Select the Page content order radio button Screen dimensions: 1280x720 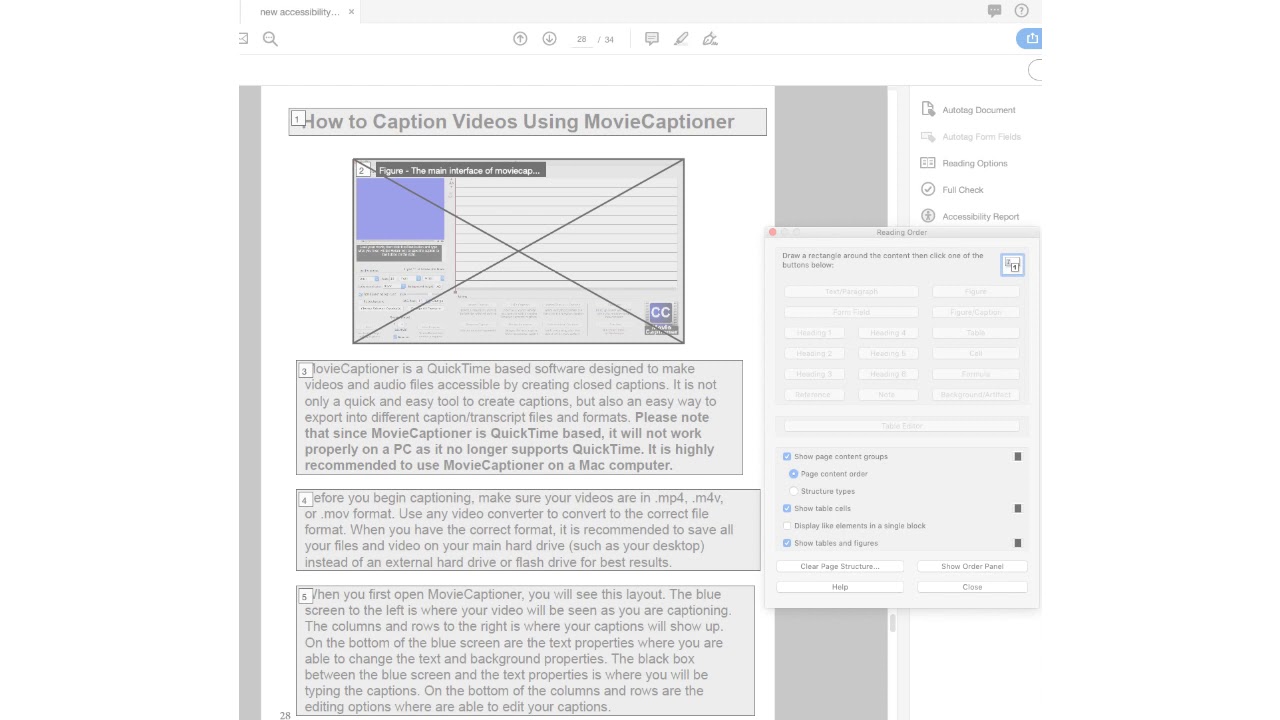click(x=794, y=474)
